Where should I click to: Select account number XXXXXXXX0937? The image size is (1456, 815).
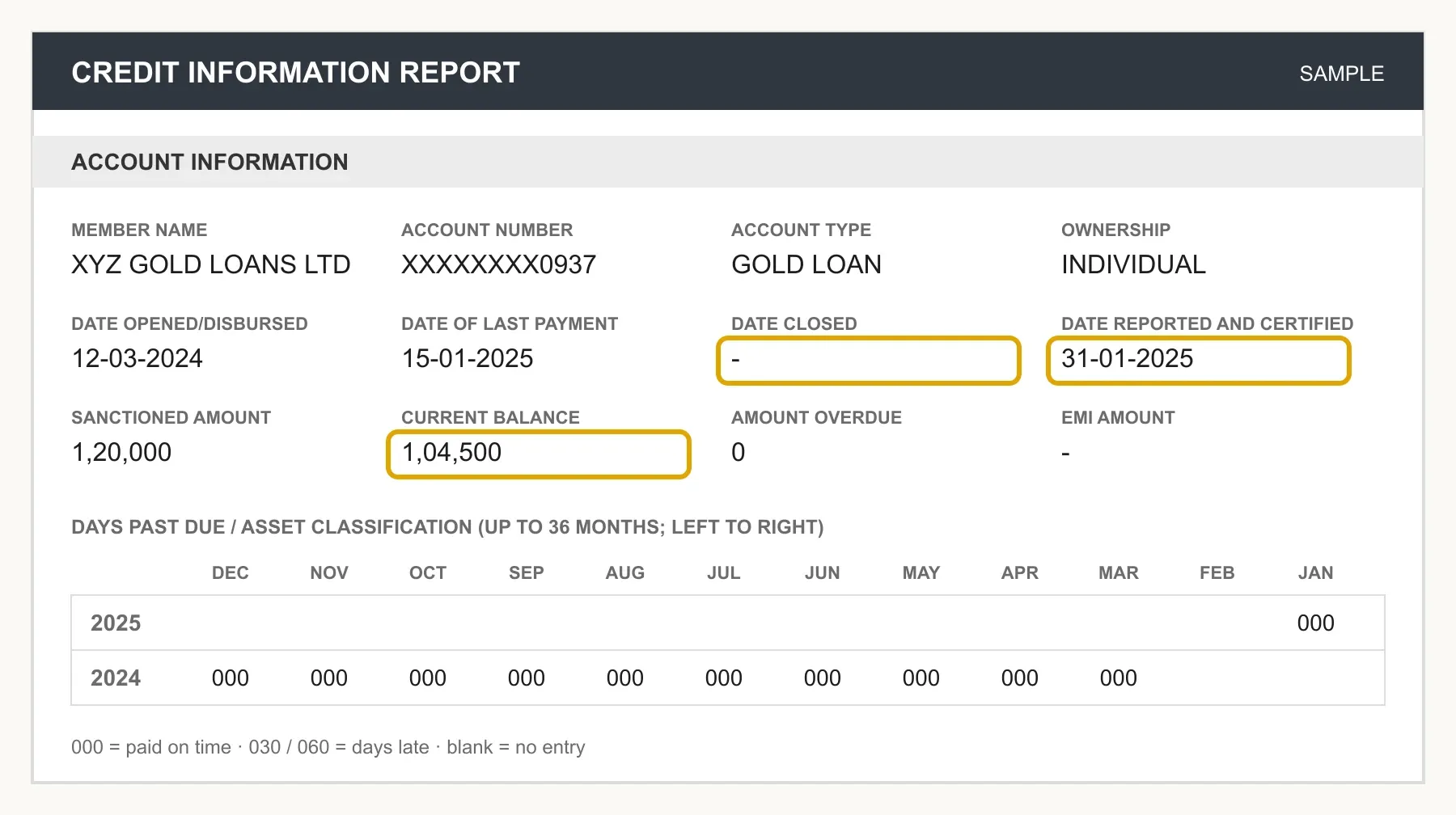[x=498, y=264]
